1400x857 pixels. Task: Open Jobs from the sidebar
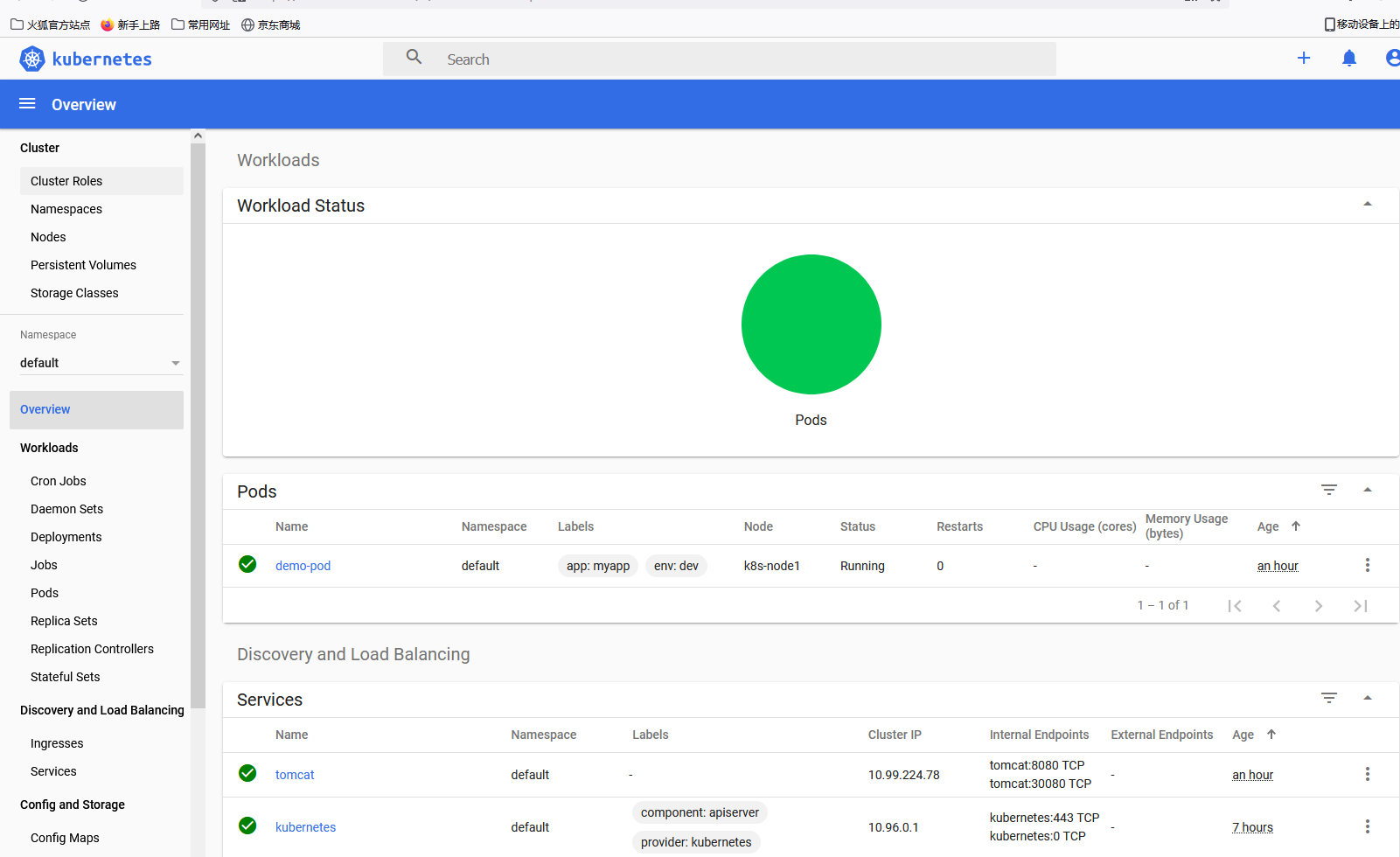click(44, 565)
